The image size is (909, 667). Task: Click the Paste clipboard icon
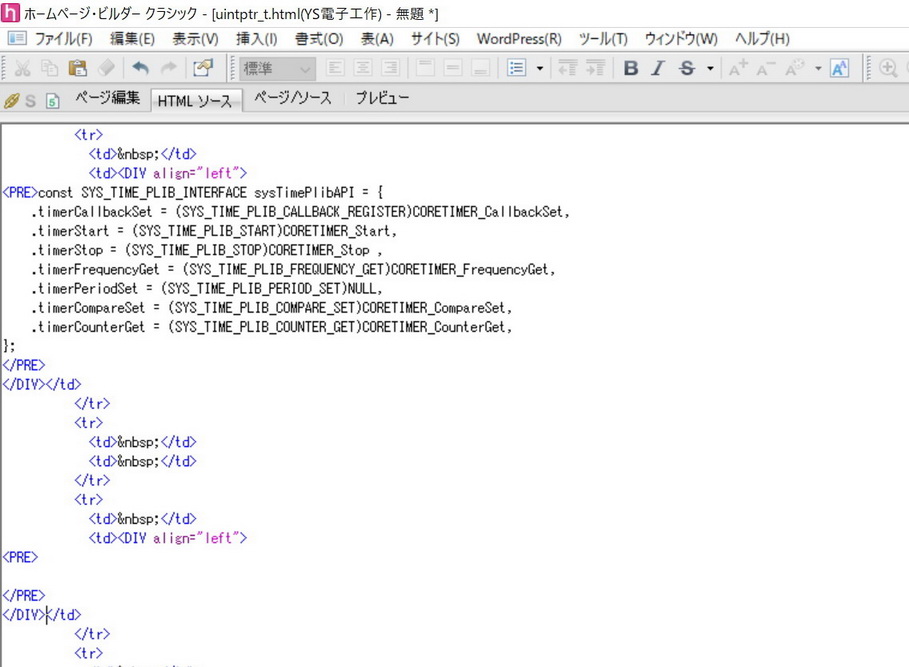[x=78, y=68]
